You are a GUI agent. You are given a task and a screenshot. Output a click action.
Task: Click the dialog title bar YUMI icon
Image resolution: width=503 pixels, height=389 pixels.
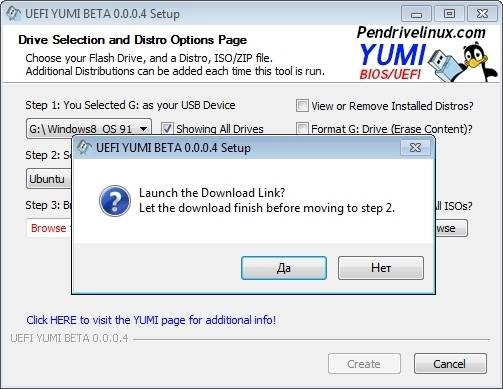click(x=84, y=147)
